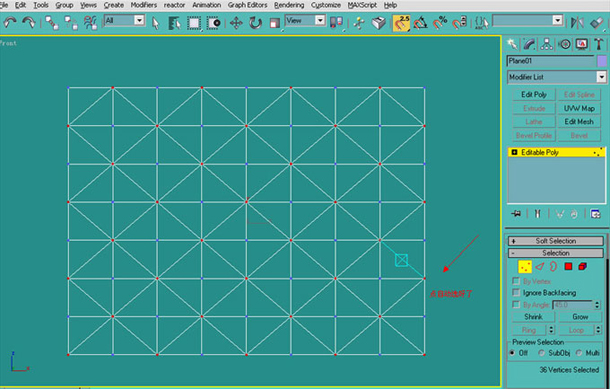
Task: Select the Off preview selection radio
Action: pyautogui.click(x=512, y=353)
